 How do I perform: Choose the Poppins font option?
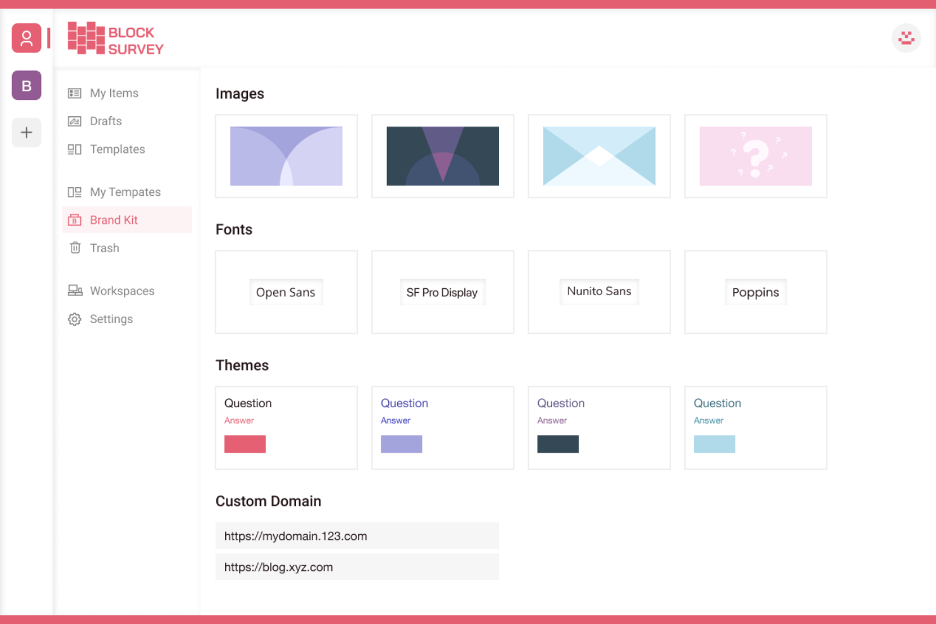[x=755, y=292]
